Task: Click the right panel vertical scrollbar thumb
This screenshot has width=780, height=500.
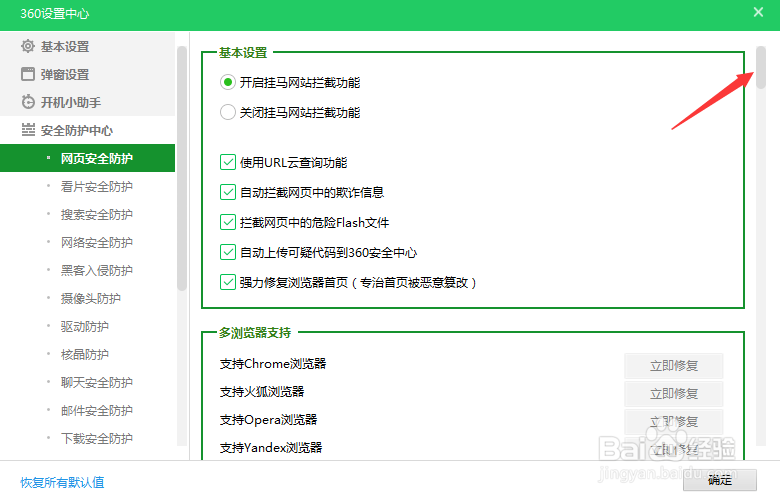Action: pos(761,68)
